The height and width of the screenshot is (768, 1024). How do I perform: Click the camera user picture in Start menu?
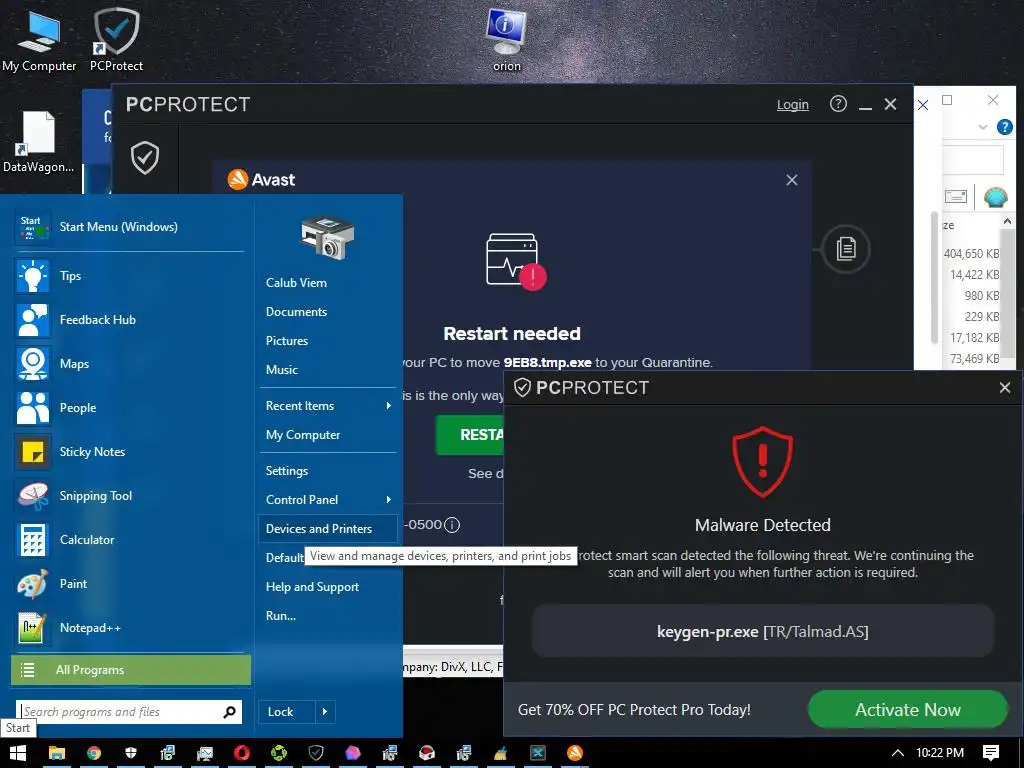327,237
